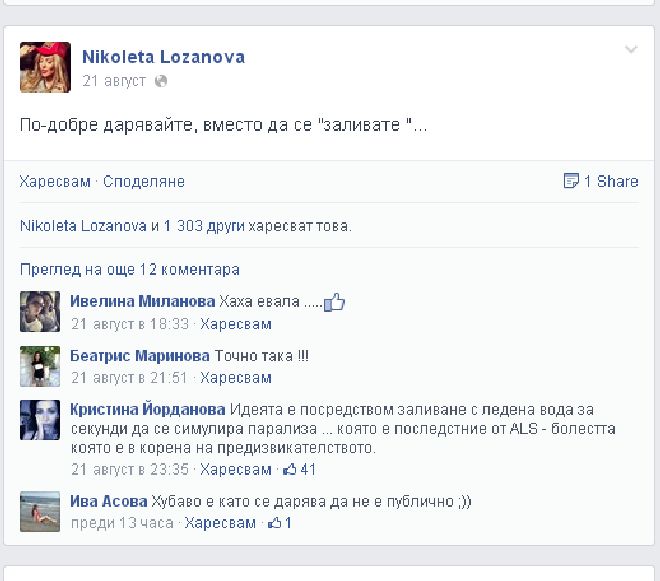Click the like thumb icon showing 41

(x=289, y=469)
